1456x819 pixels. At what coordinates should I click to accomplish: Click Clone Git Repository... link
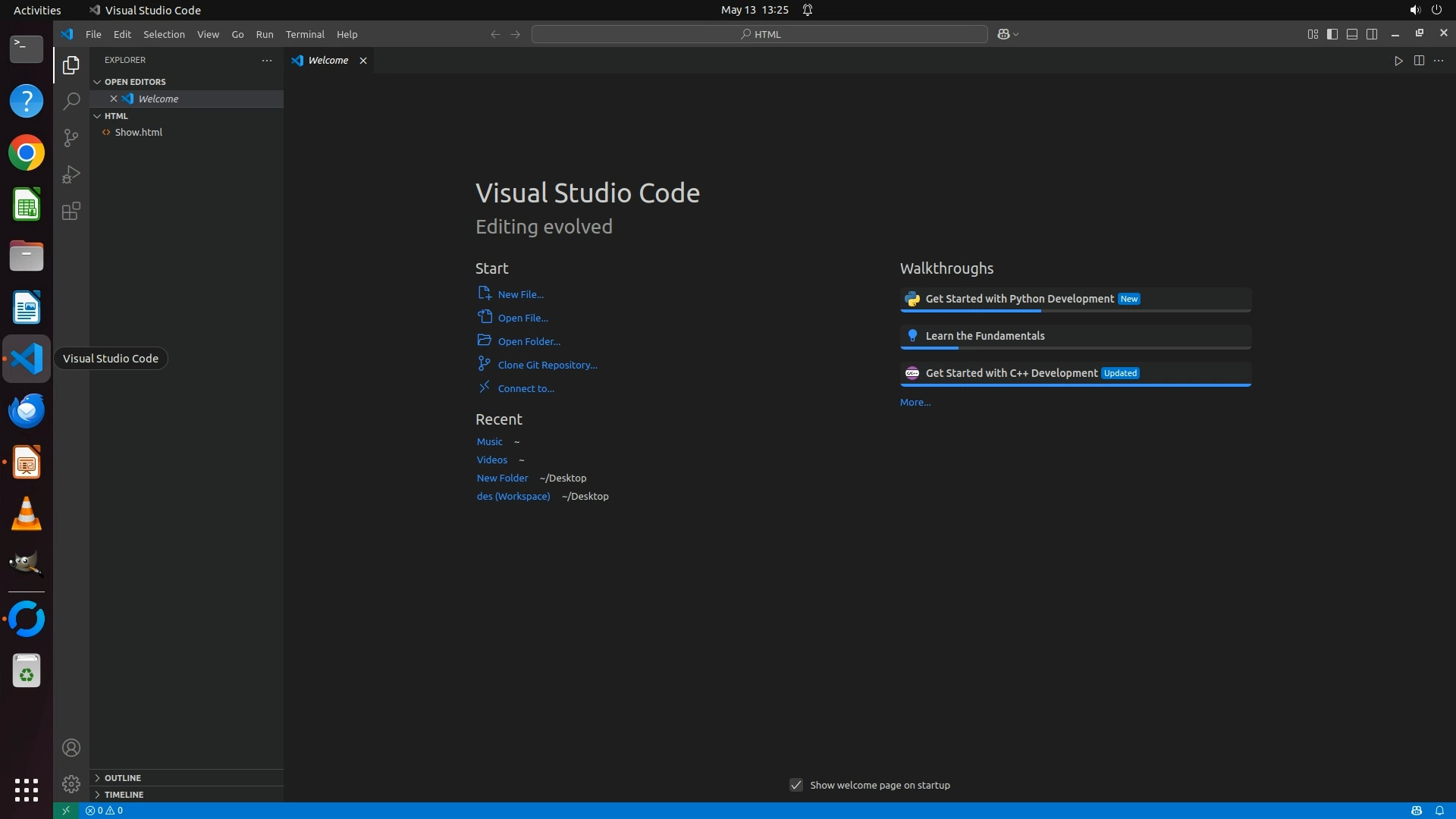tap(547, 365)
